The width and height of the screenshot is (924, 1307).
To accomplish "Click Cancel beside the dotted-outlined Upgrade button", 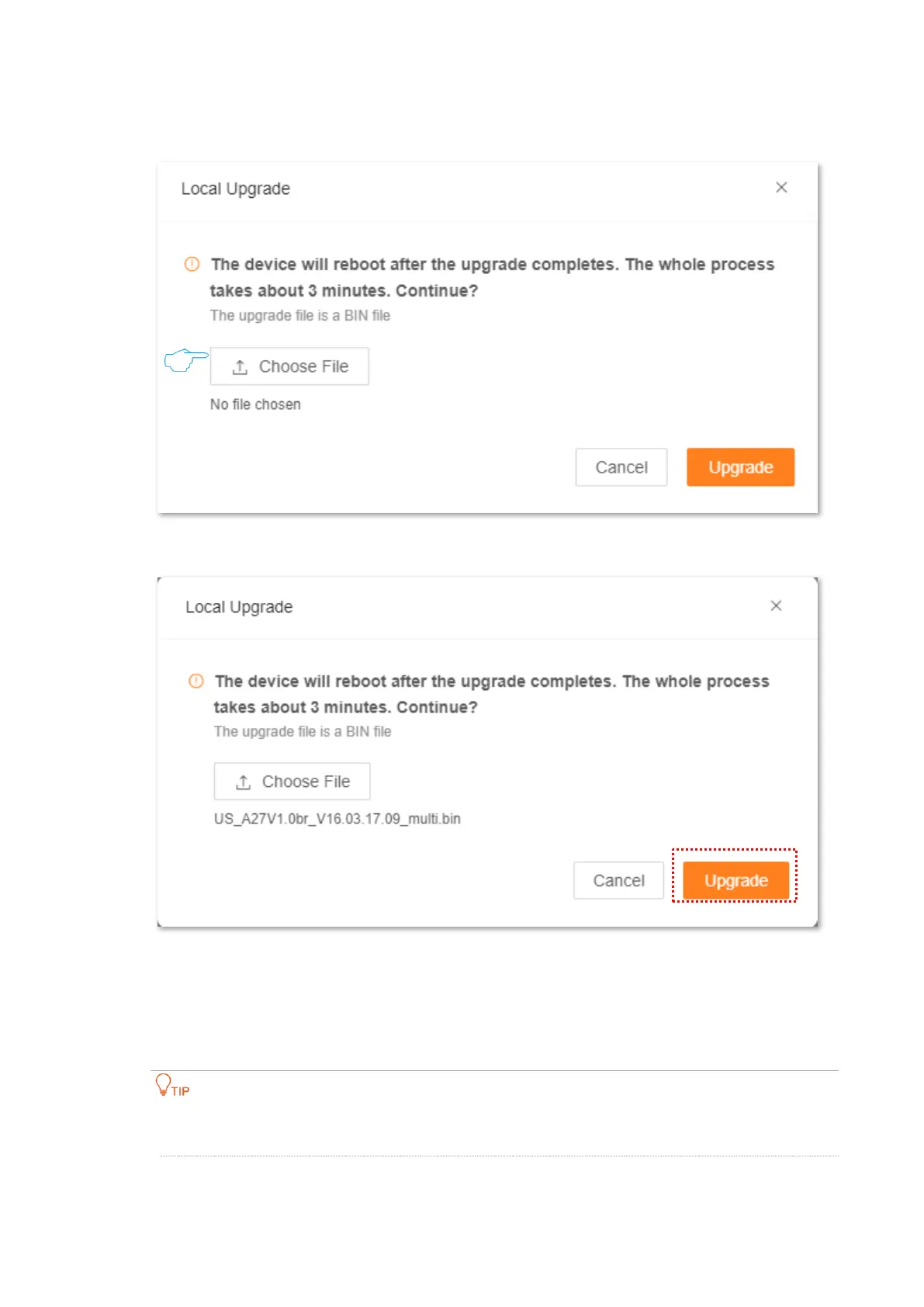I will tap(619, 881).
